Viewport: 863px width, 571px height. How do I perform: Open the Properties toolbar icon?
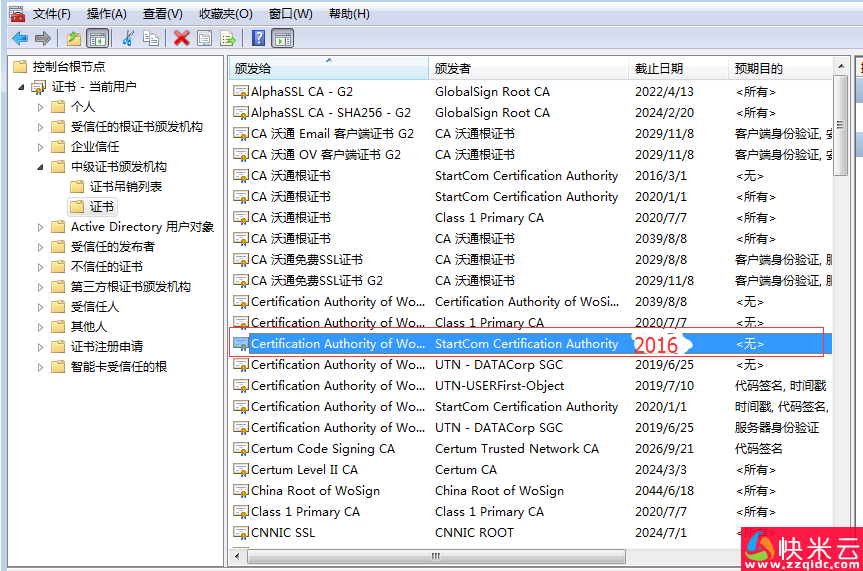pos(204,39)
